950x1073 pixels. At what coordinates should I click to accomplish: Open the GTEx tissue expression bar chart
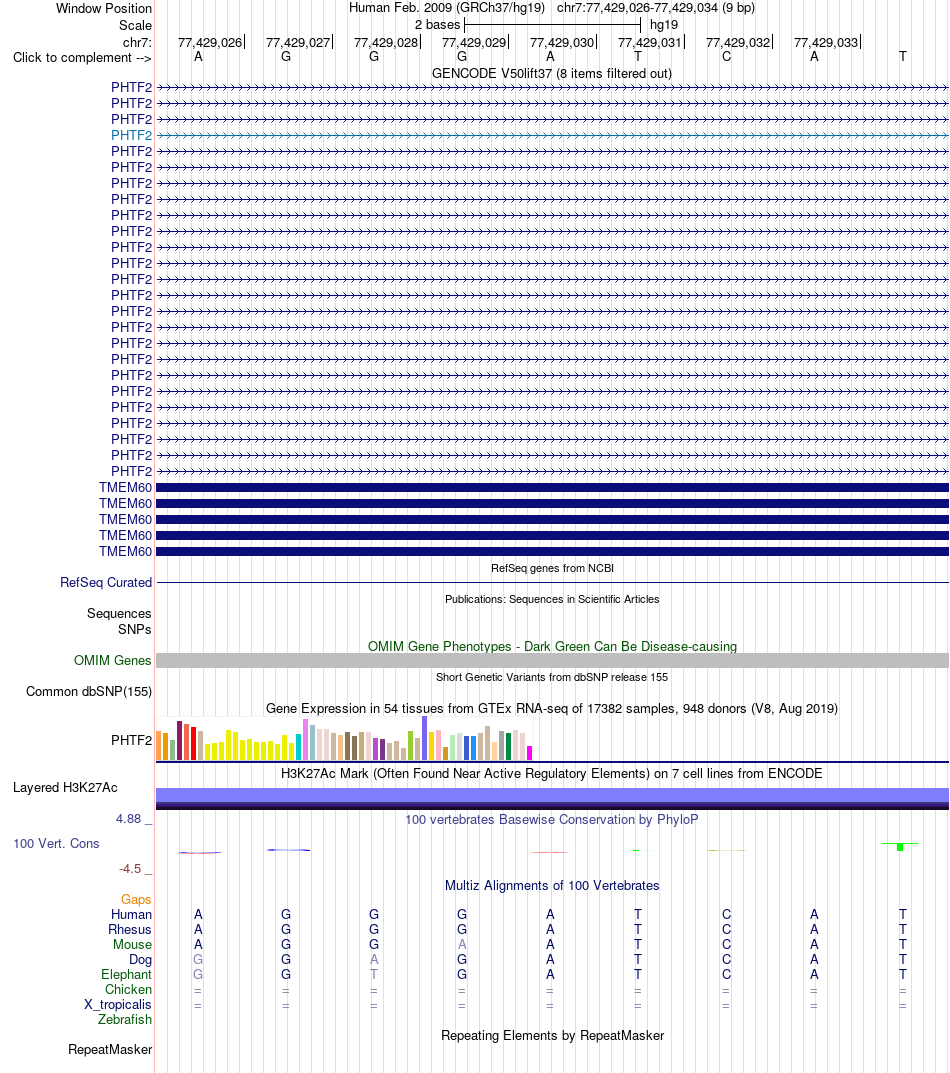pos(344,738)
